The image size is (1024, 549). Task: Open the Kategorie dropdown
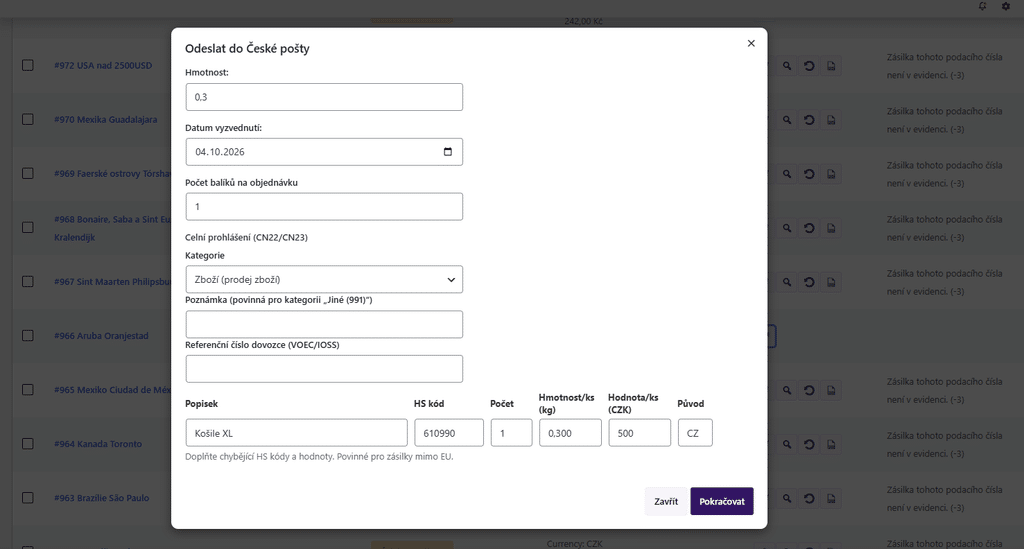click(324, 279)
